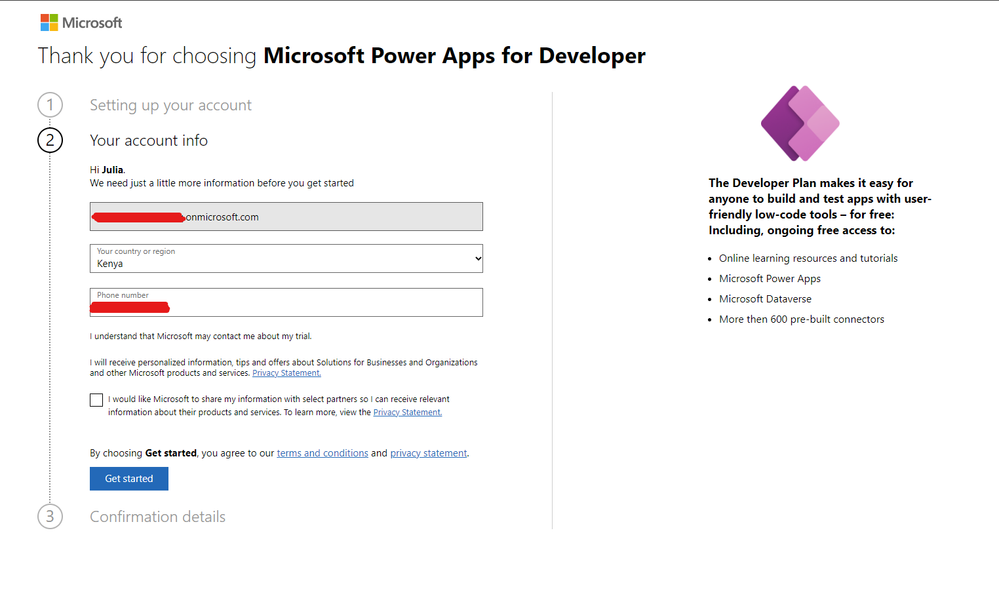Tick the share information with partners checkbox

96,400
